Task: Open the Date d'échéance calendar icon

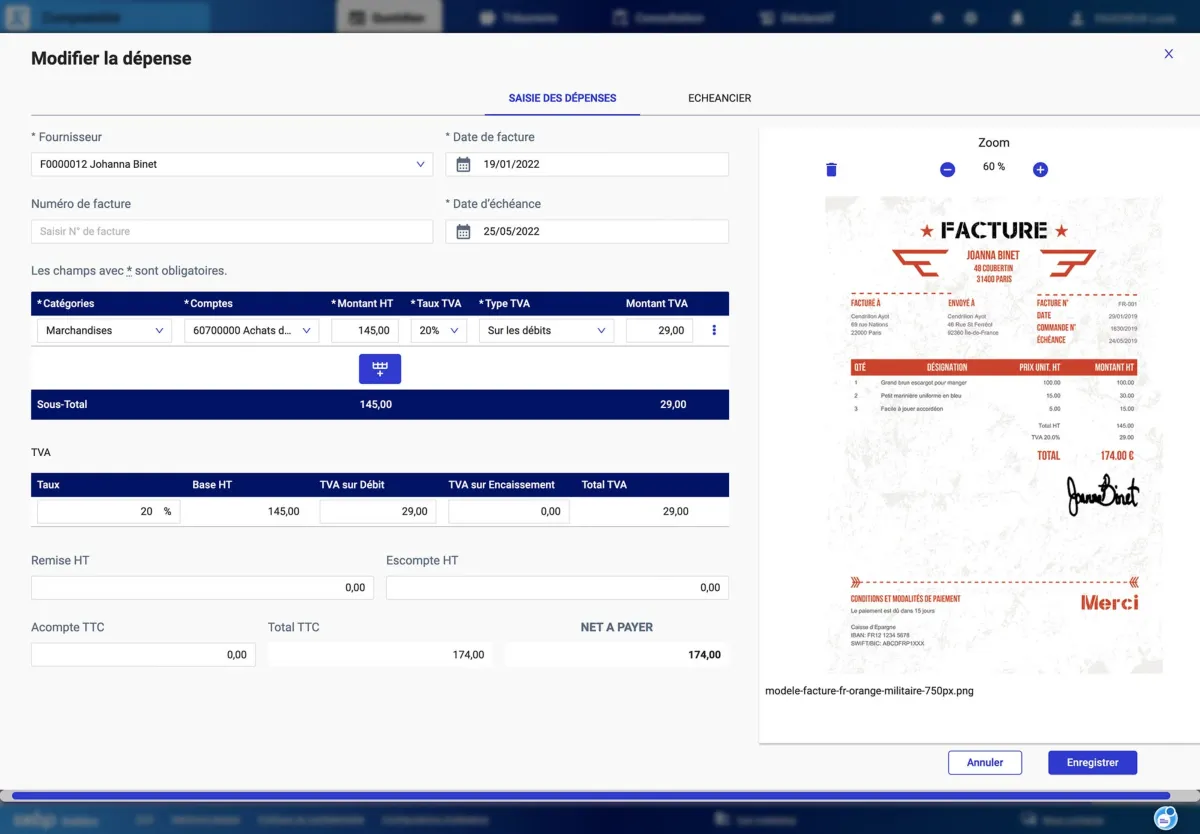Action: [x=463, y=231]
